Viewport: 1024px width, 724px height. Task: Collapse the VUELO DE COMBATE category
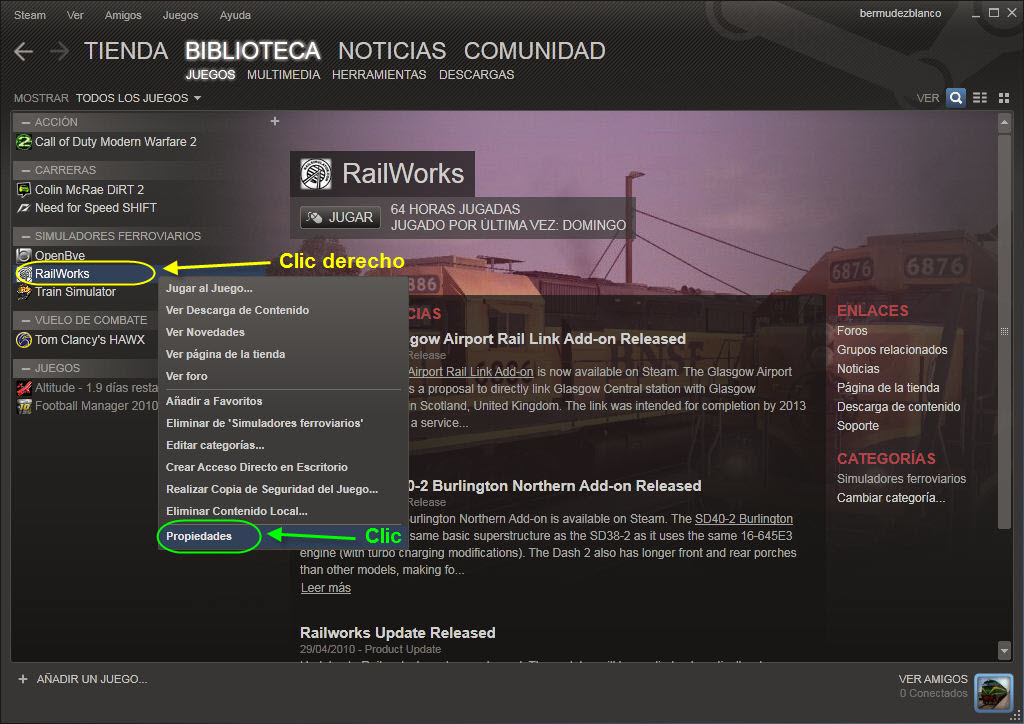coord(24,320)
